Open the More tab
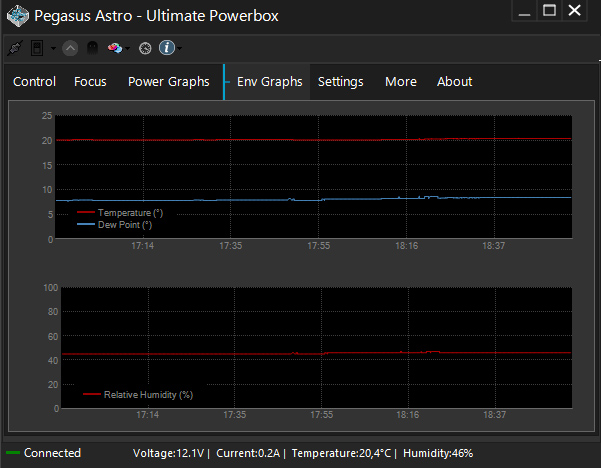This screenshot has height=468, width=601. (401, 82)
